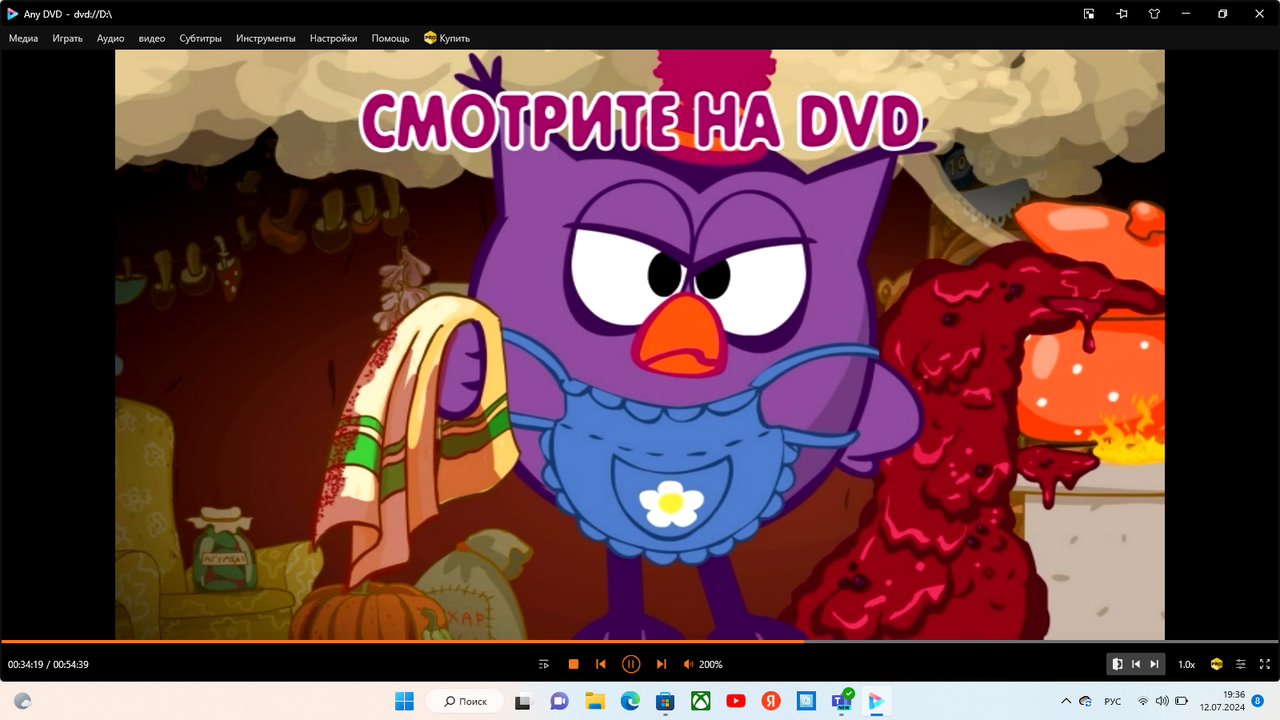
Task: Seek using the orange playback progress bar
Action: [640, 641]
